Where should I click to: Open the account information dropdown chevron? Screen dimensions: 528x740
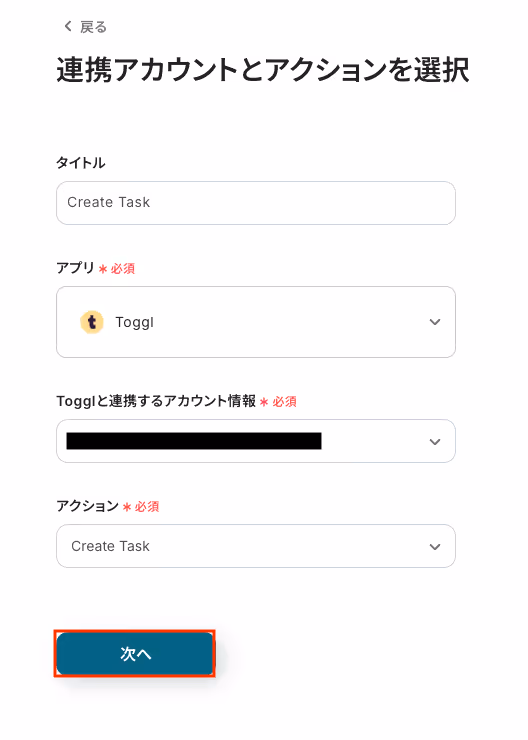[x=435, y=442]
